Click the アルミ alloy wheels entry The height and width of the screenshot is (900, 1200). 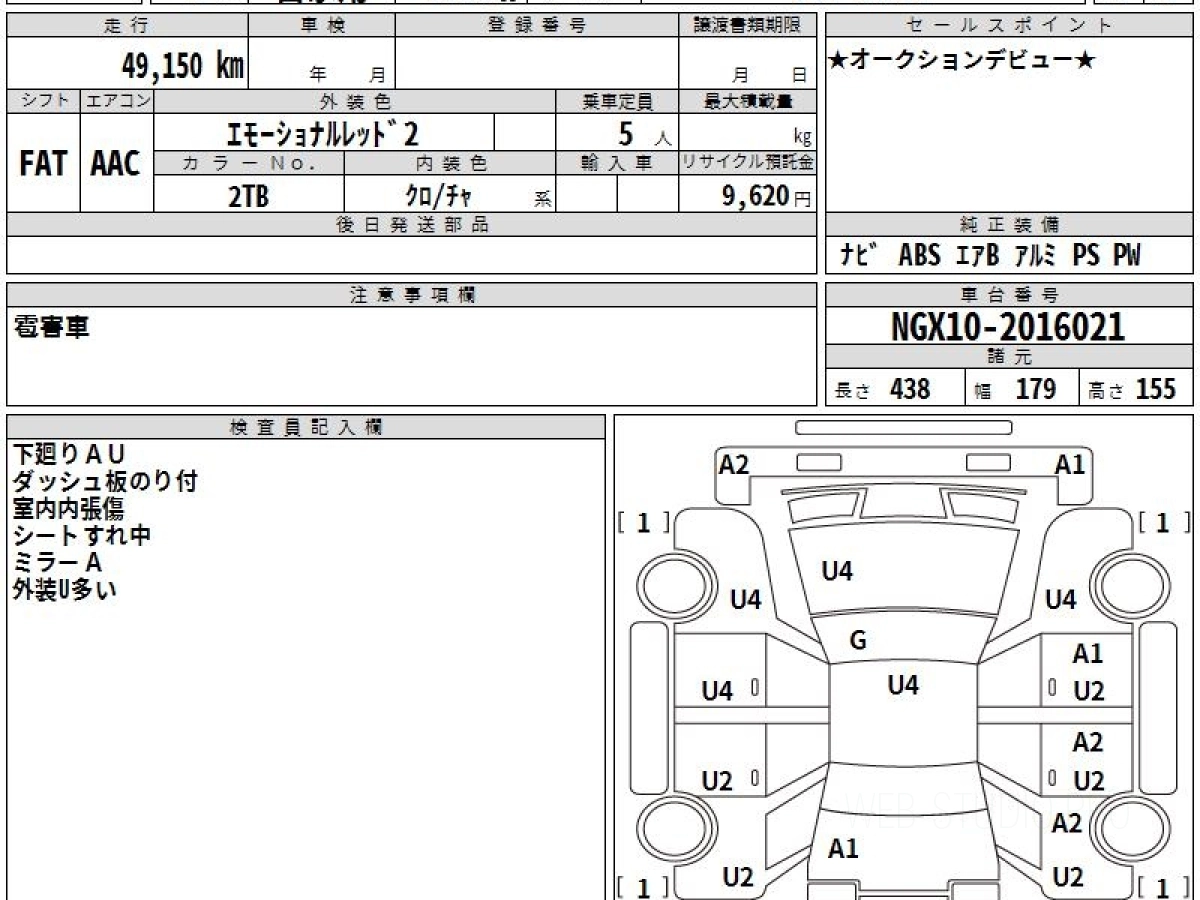pos(1035,256)
